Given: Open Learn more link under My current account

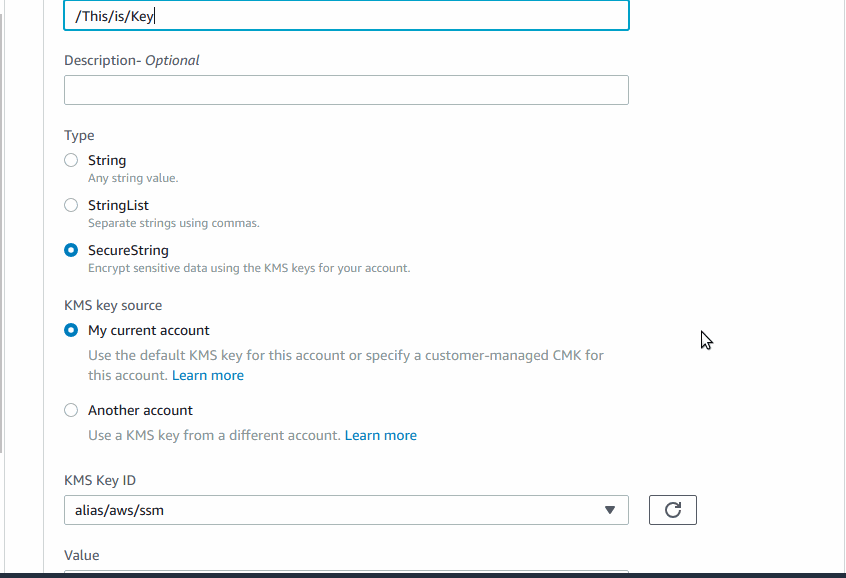Looking at the screenshot, I should pos(208,375).
